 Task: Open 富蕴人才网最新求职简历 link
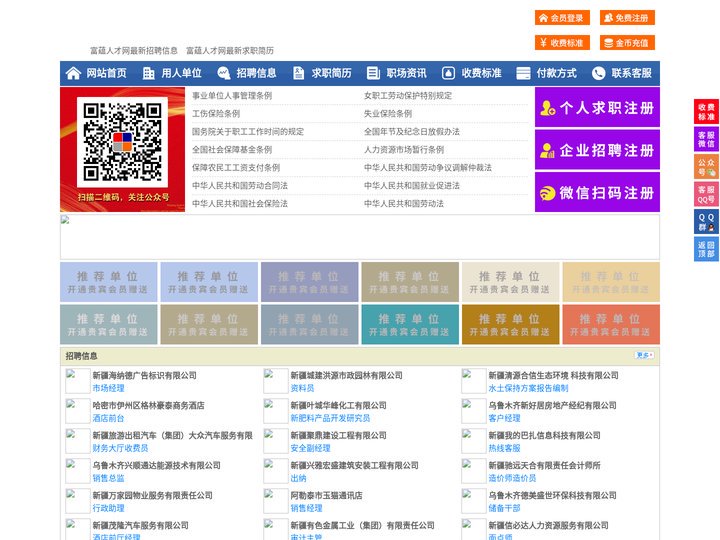[230, 51]
